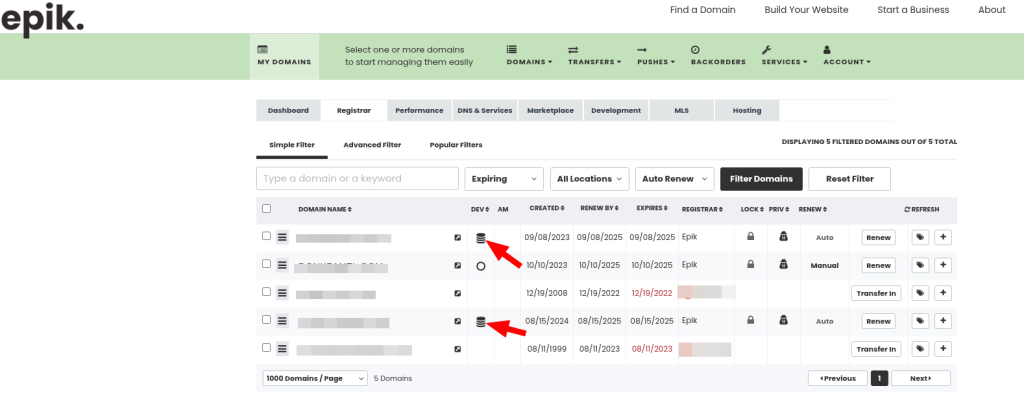The width and height of the screenshot is (1024, 399).
Task: Open the Expiring filter dropdown
Action: pyautogui.click(x=504, y=179)
